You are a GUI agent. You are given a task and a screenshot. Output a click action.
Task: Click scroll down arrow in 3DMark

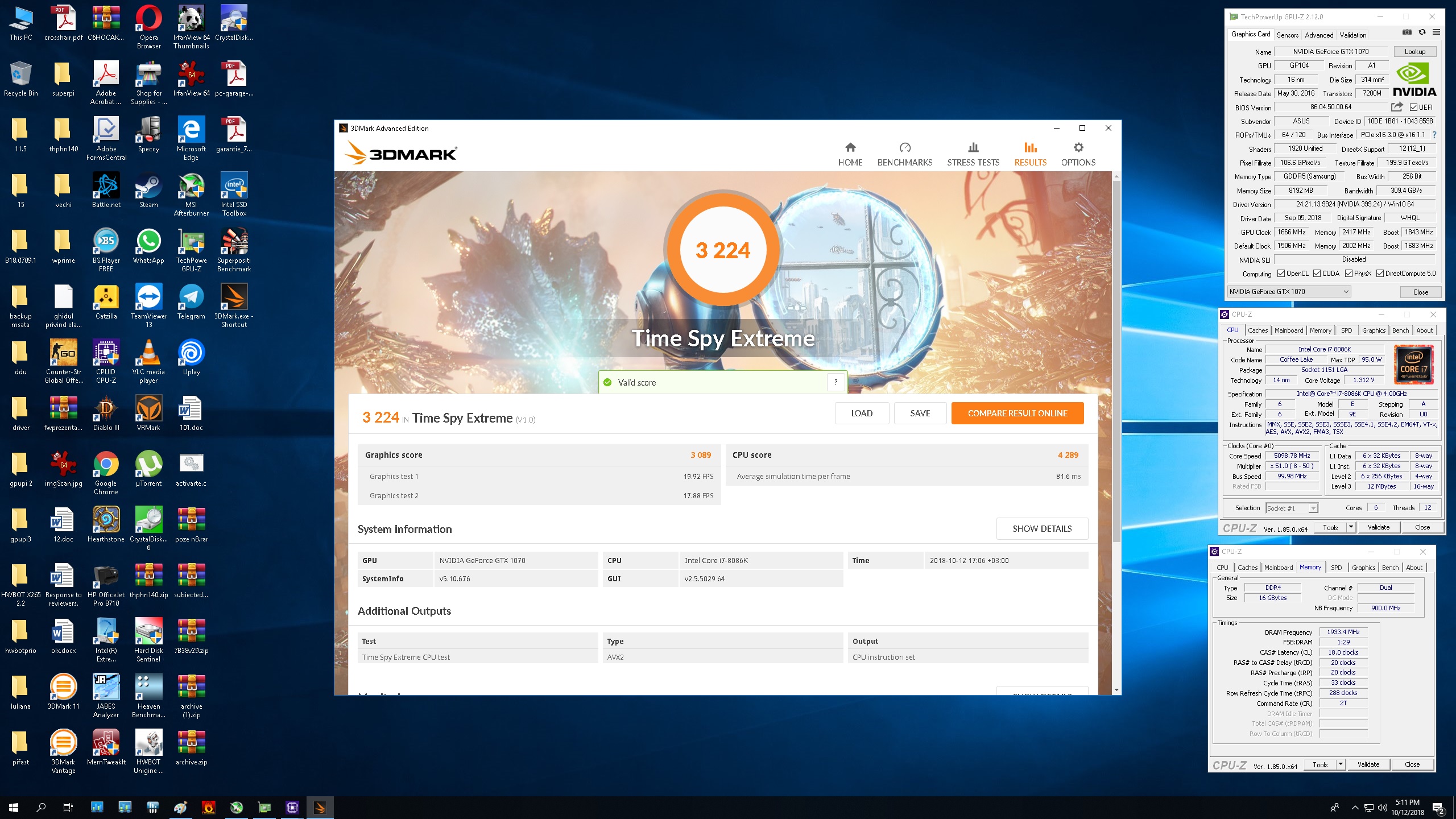(1116, 690)
